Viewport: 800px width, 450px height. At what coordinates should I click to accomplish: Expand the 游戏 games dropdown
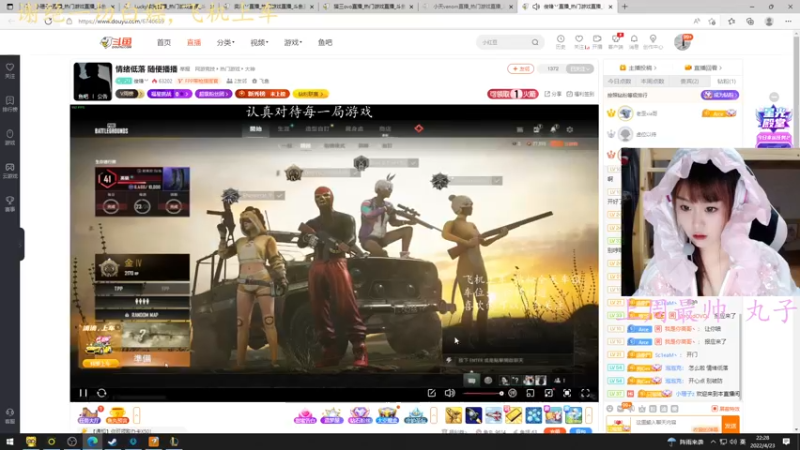(293, 42)
